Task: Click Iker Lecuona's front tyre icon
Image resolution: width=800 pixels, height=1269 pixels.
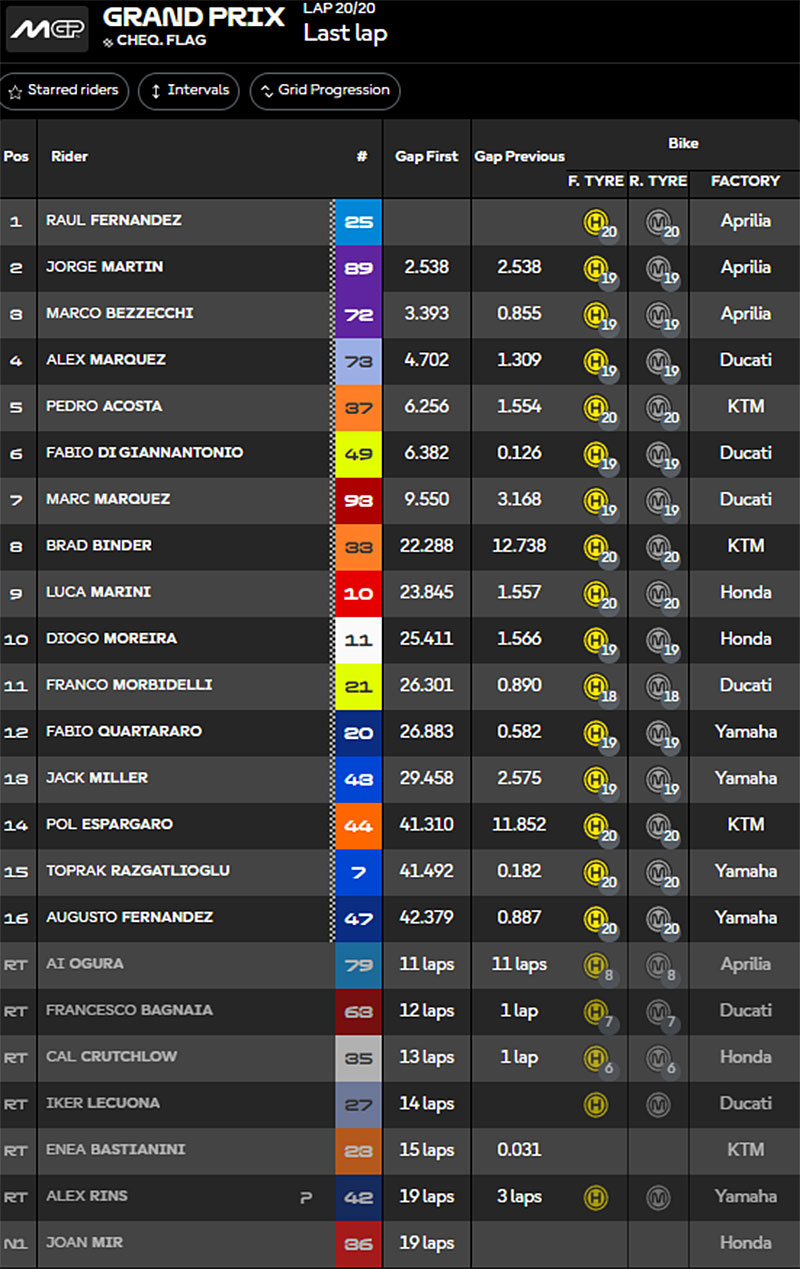Action: 596,1104
